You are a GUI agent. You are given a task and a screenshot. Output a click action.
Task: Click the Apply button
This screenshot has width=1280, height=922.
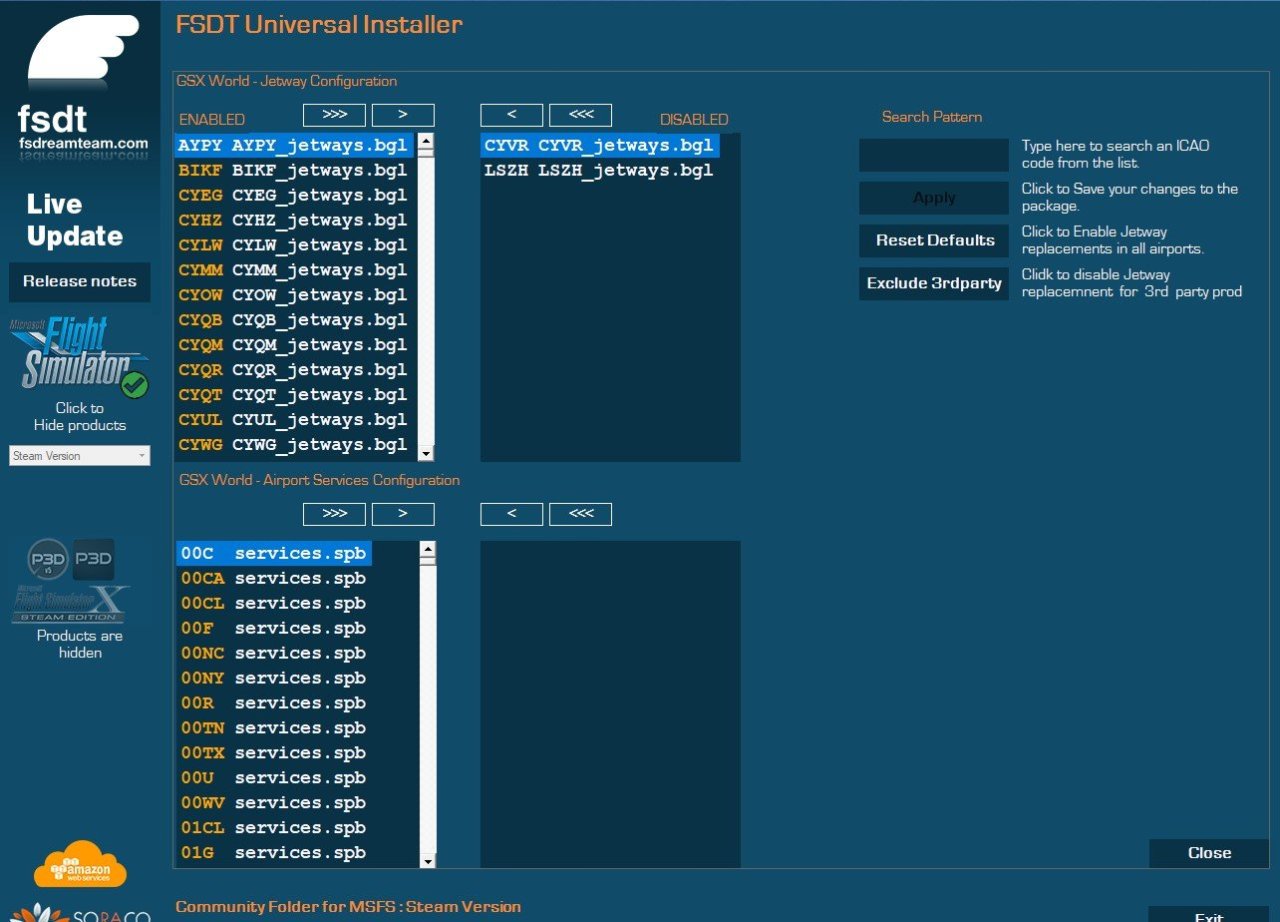coord(934,198)
